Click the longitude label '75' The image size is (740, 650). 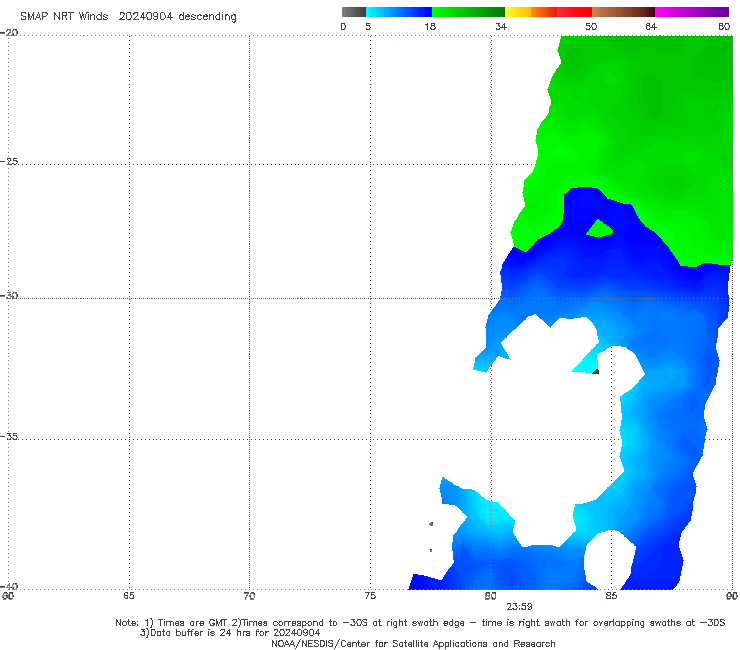(370, 596)
